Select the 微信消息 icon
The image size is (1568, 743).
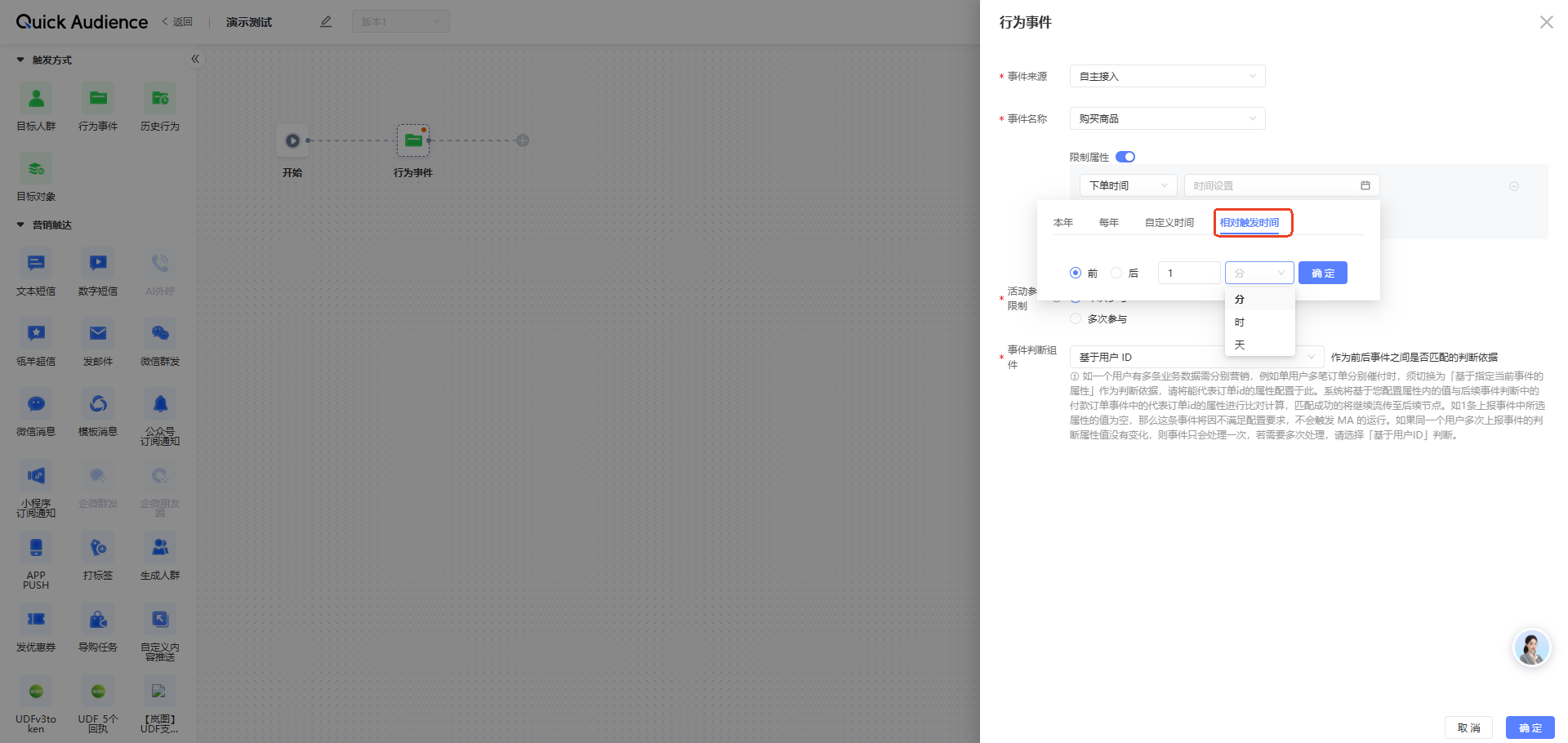click(36, 403)
